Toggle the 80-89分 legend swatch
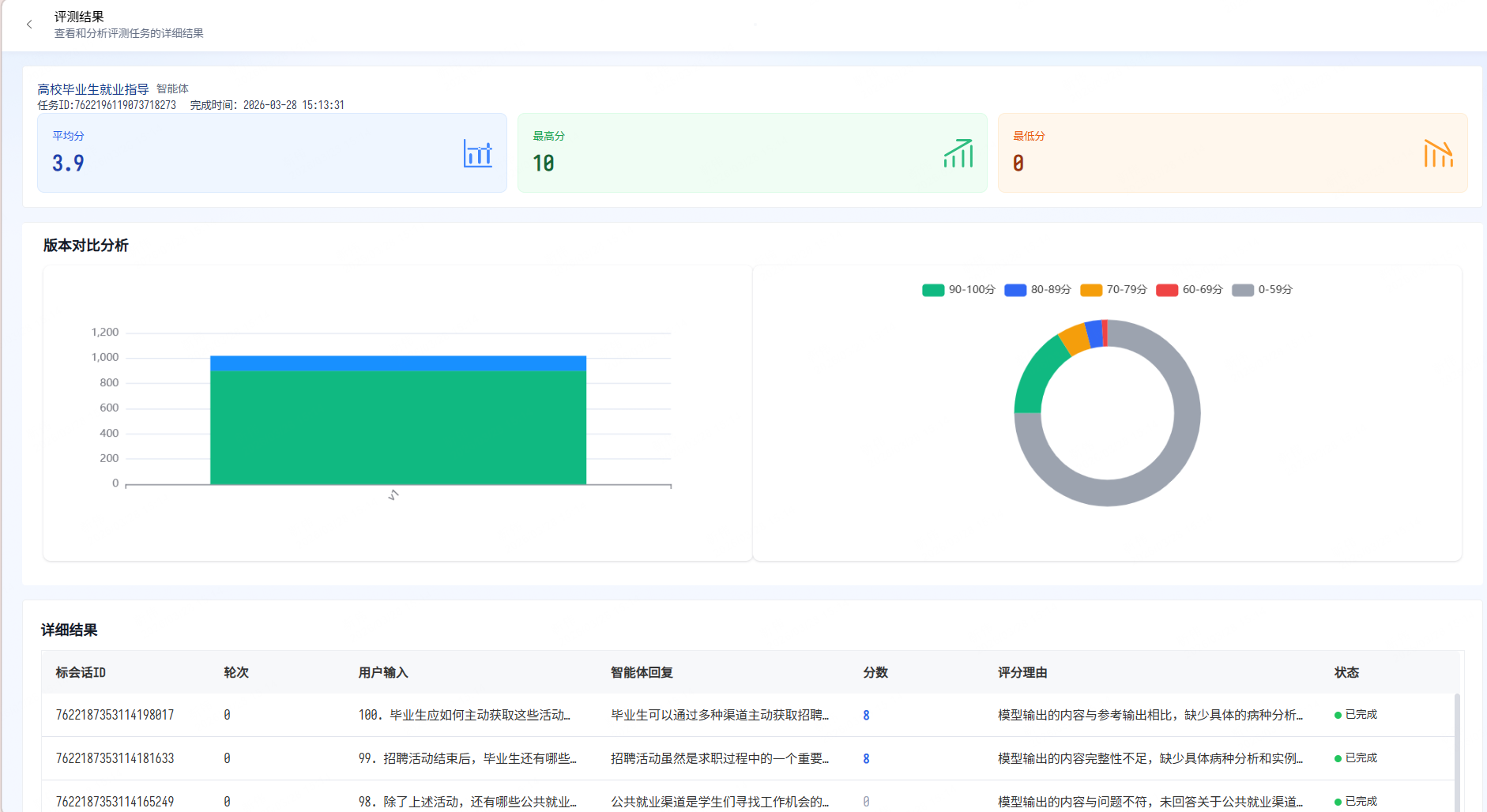This screenshot has width=1487, height=812. [1015, 290]
